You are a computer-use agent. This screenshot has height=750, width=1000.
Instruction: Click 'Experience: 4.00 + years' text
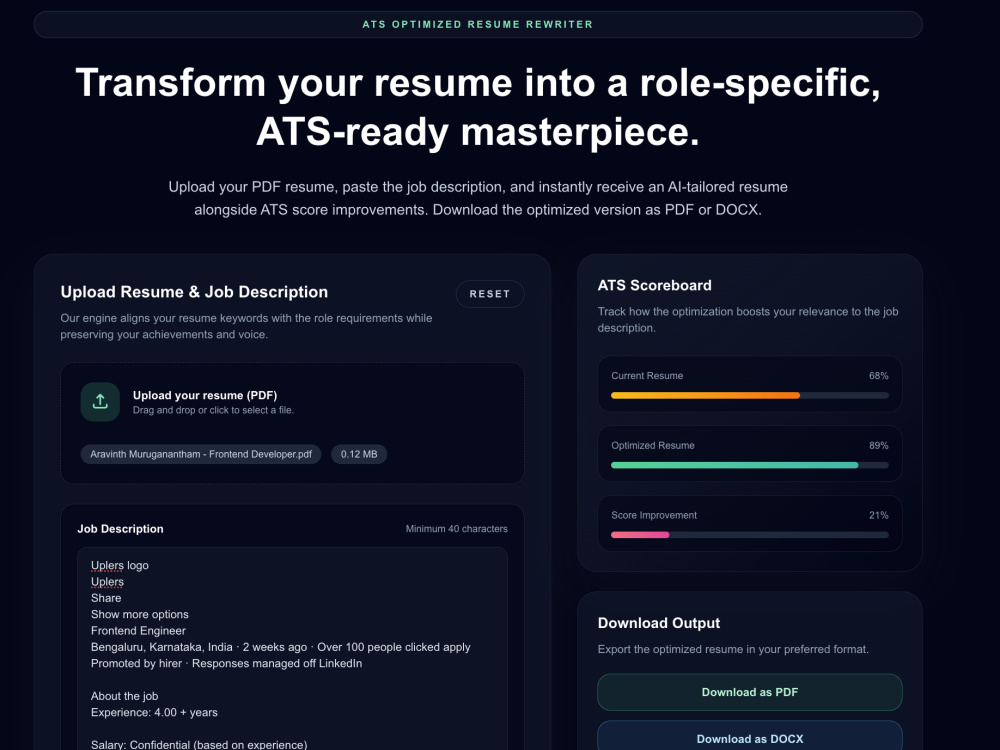tap(154, 712)
